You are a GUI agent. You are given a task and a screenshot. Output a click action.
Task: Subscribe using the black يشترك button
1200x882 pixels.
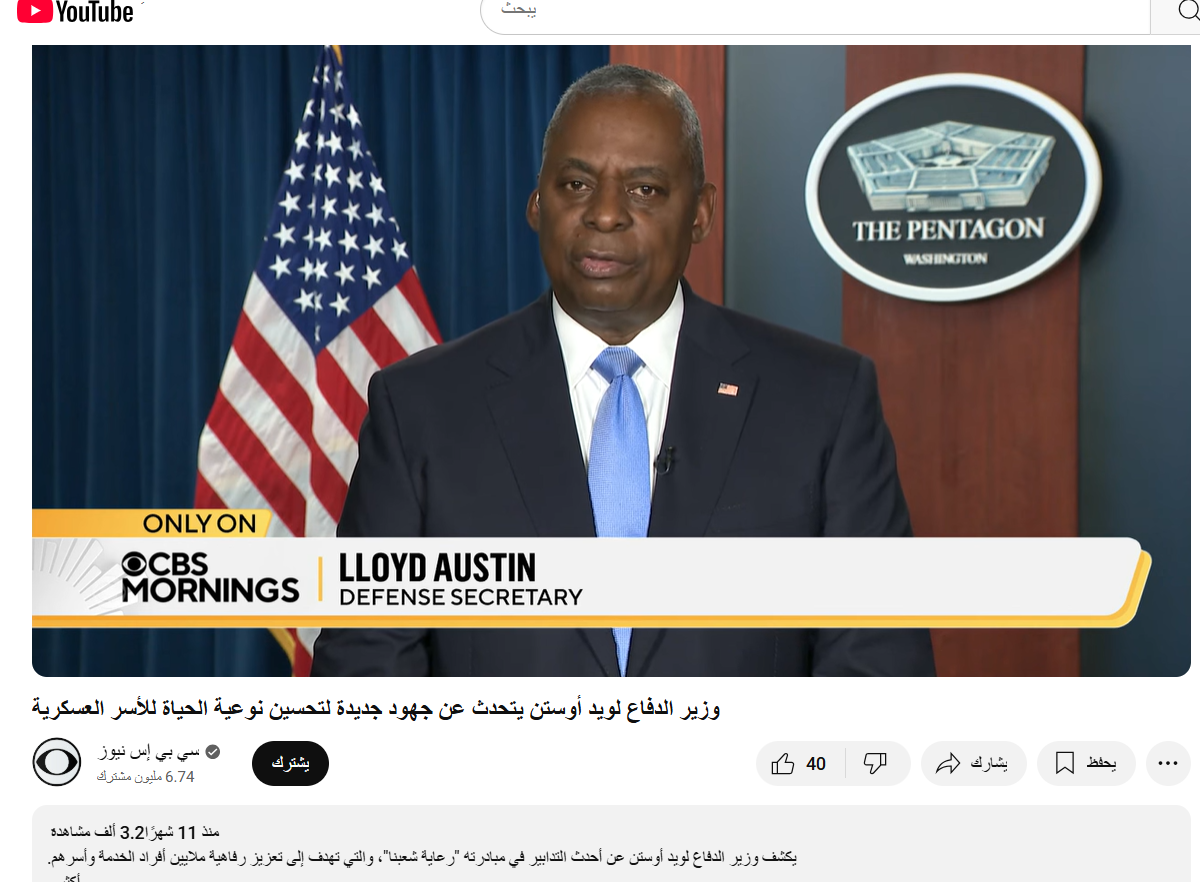click(x=290, y=764)
